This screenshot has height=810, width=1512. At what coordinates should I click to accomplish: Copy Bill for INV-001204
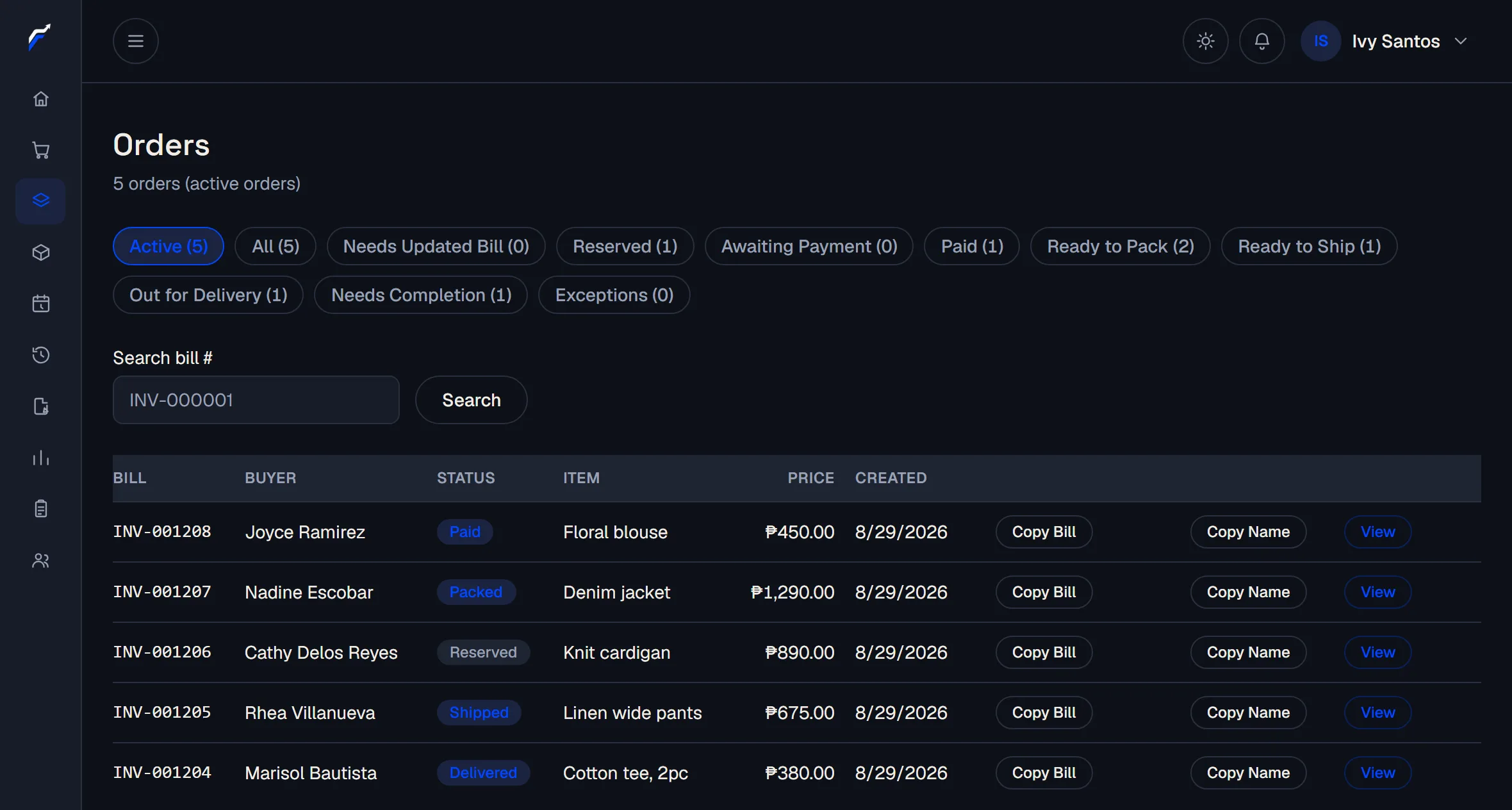[x=1044, y=773]
